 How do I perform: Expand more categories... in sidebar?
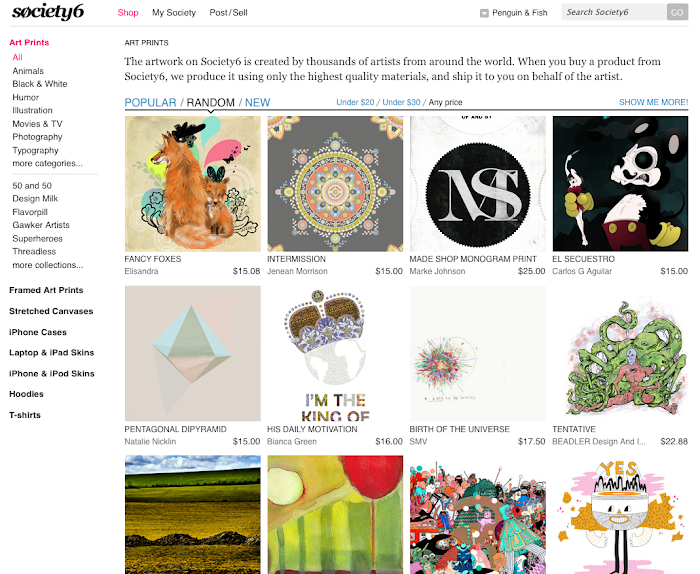47,163
